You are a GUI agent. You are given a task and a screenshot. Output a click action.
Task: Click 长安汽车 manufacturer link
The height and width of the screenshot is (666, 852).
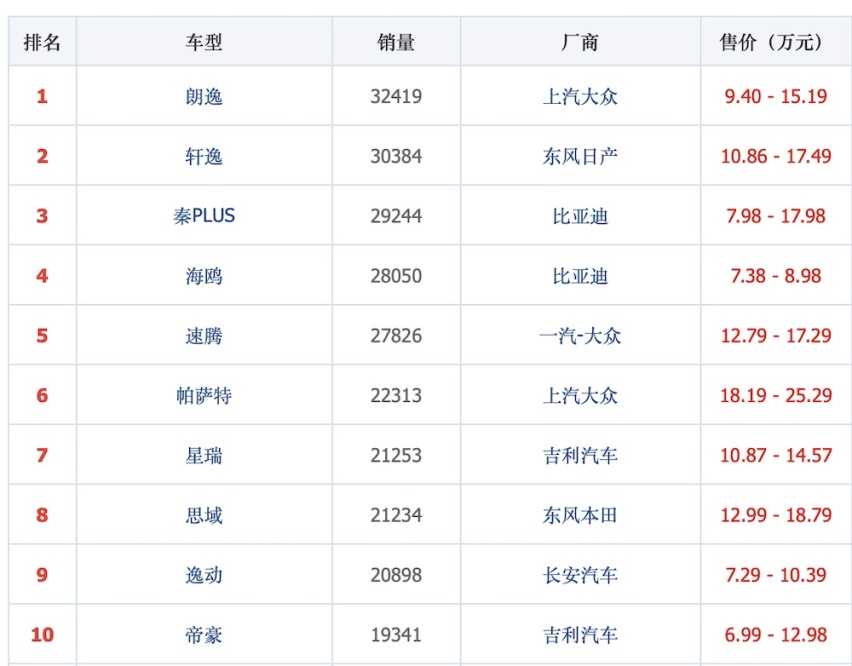[x=580, y=575]
